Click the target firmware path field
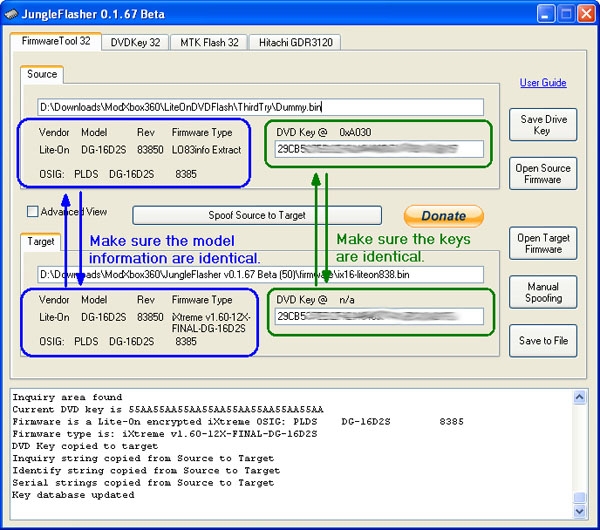 tap(261, 274)
